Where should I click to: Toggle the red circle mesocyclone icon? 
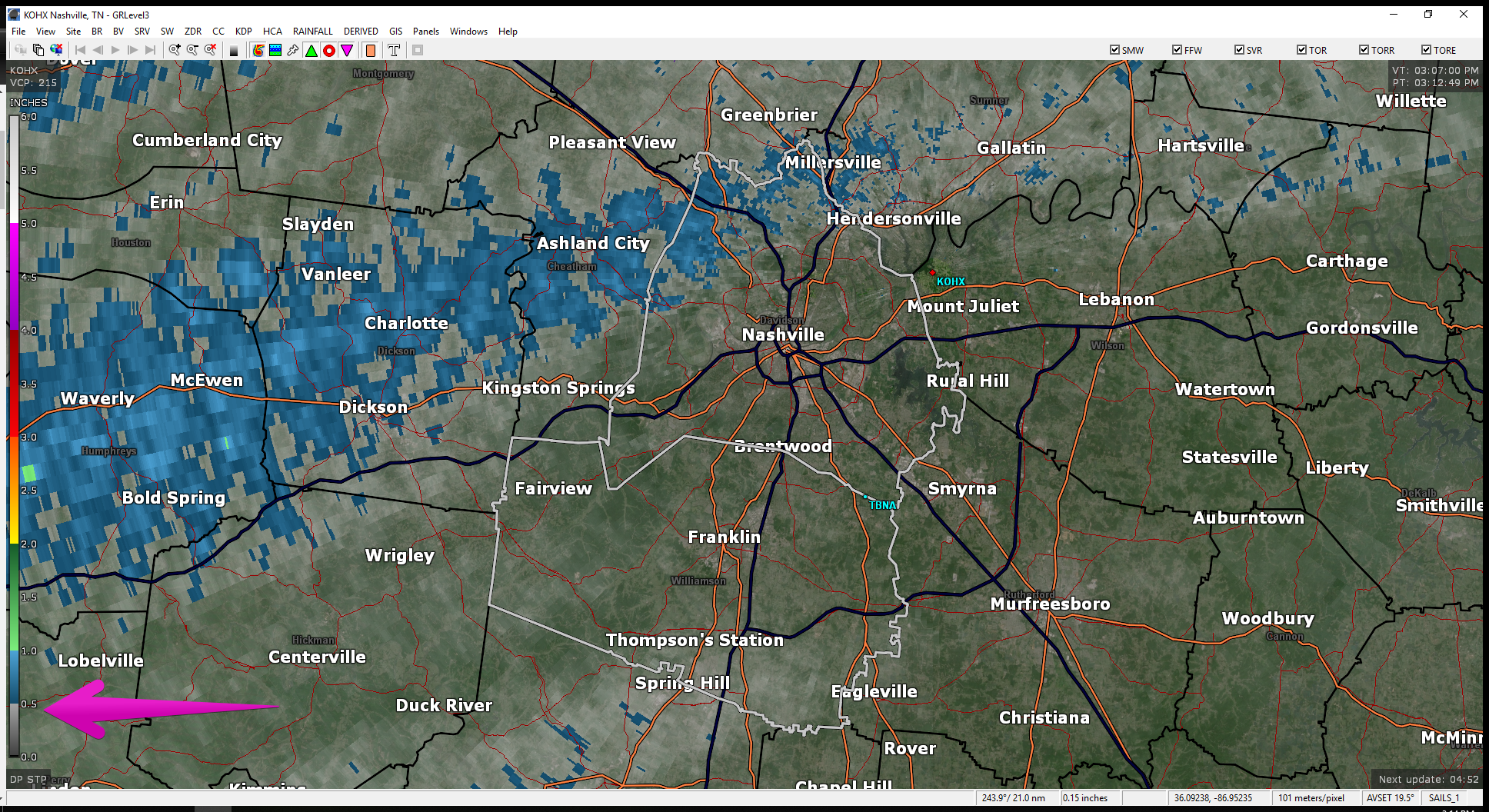(328, 50)
